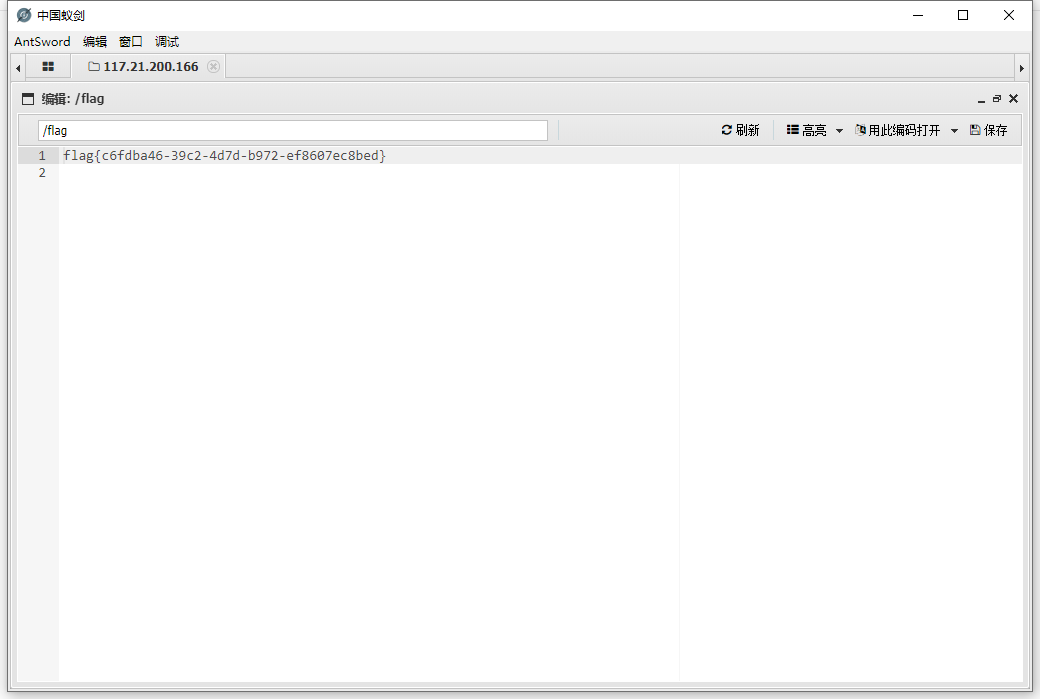Focus the /flag file path field
Screen dimensions: 1040x699
point(292,131)
